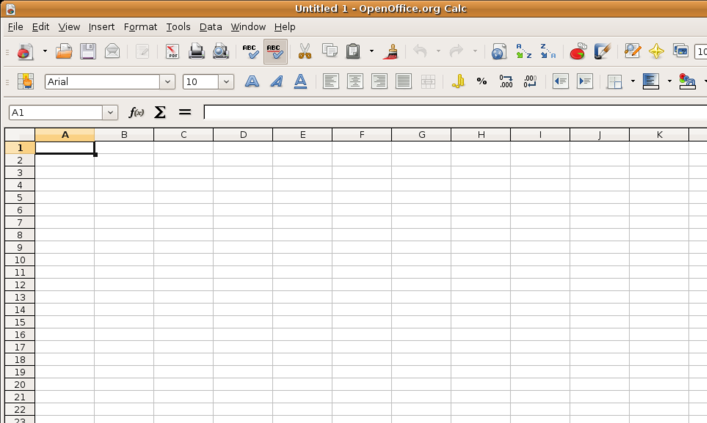
Task: Apply Background Color swatch icon
Action: click(x=651, y=82)
